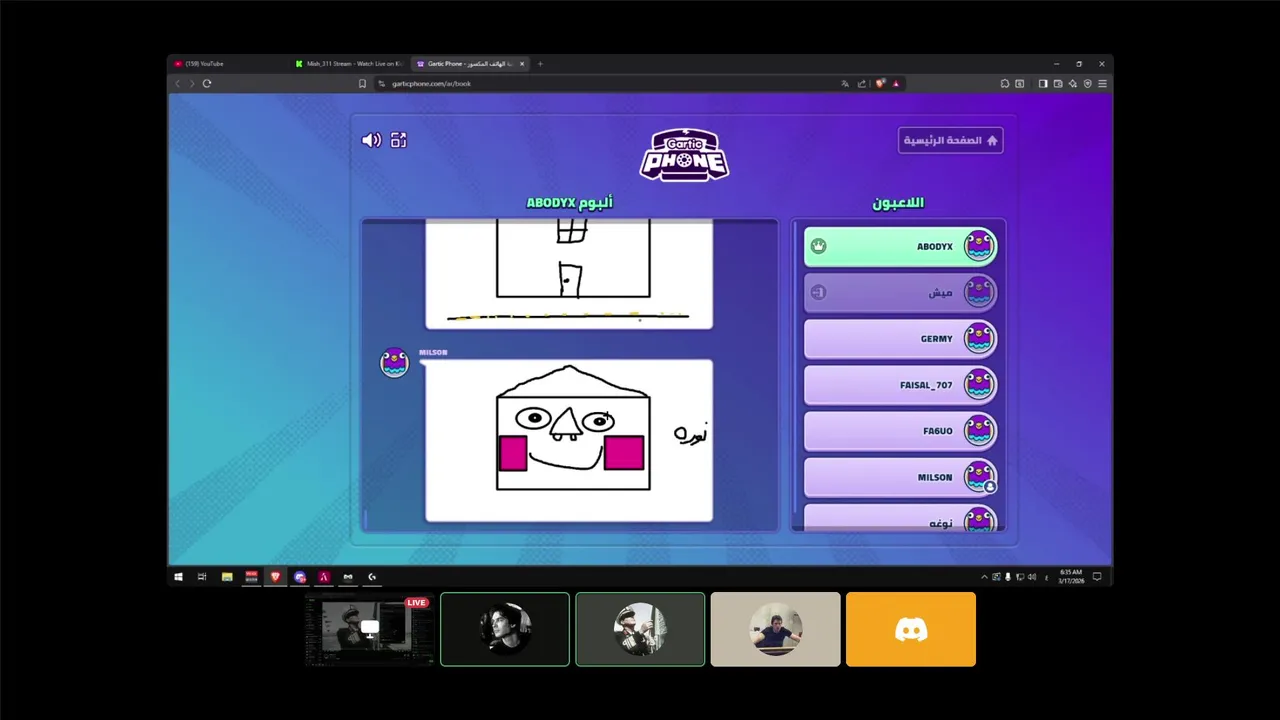Image resolution: width=1280 pixels, height=720 pixels.
Task: Click ABODYX's avatar icon in players list
Action: point(979,246)
